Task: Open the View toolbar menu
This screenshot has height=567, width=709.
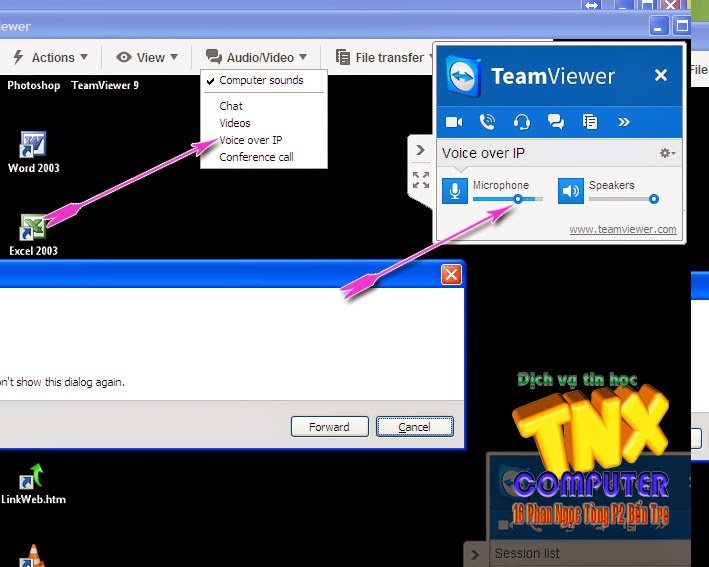Action: coord(147,57)
